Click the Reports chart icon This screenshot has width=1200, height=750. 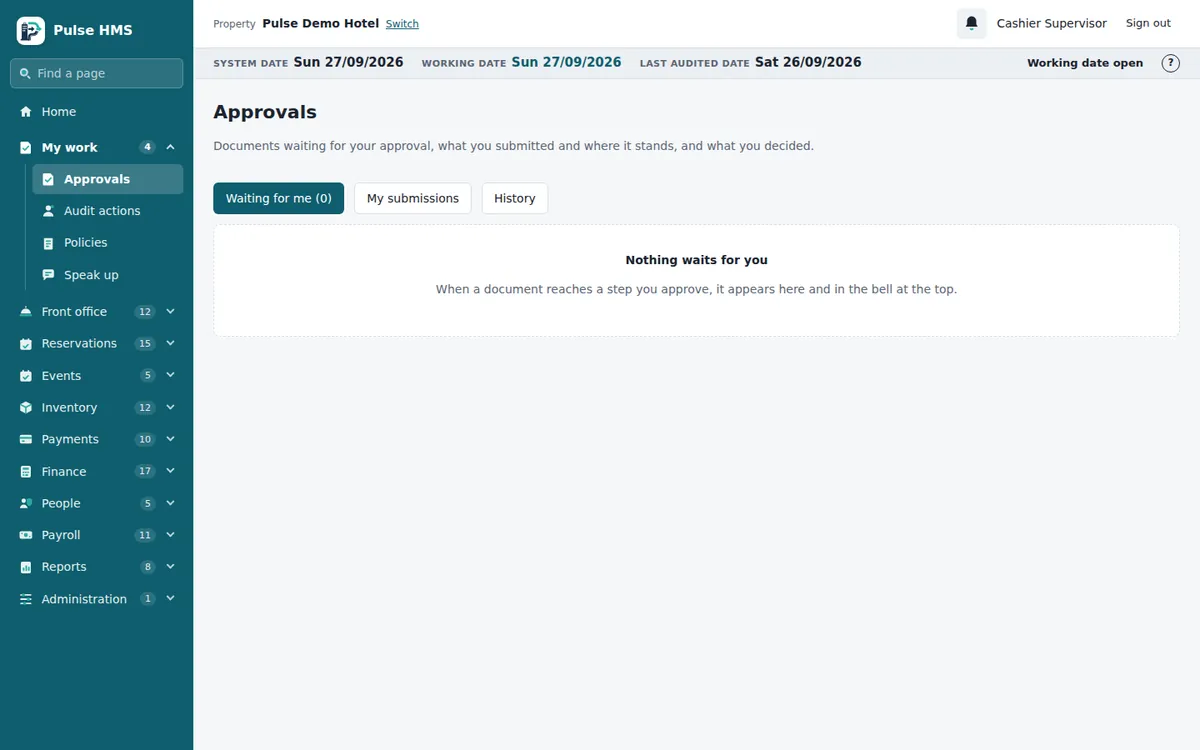click(x=26, y=567)
